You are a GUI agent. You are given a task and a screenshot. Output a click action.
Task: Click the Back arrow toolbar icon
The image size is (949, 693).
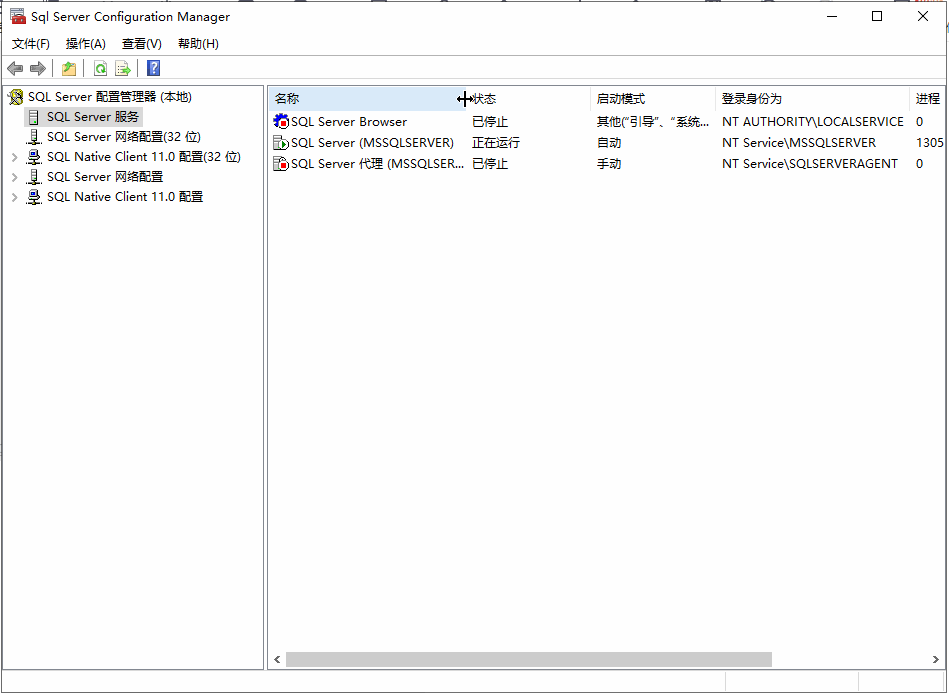[15, 68]
